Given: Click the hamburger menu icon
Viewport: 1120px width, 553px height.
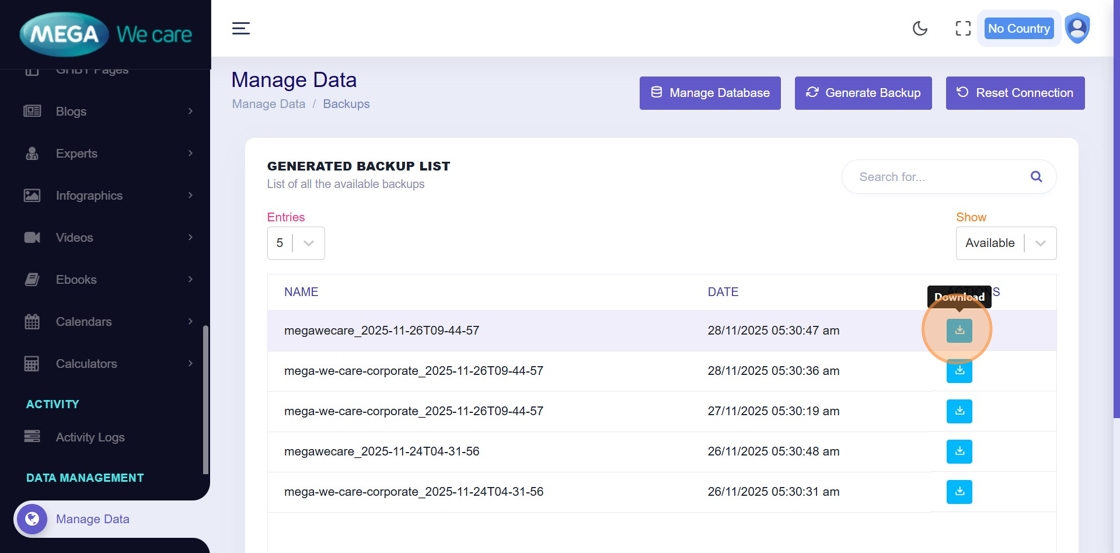Looking at the screenshot, I should [x=241, y=28].
